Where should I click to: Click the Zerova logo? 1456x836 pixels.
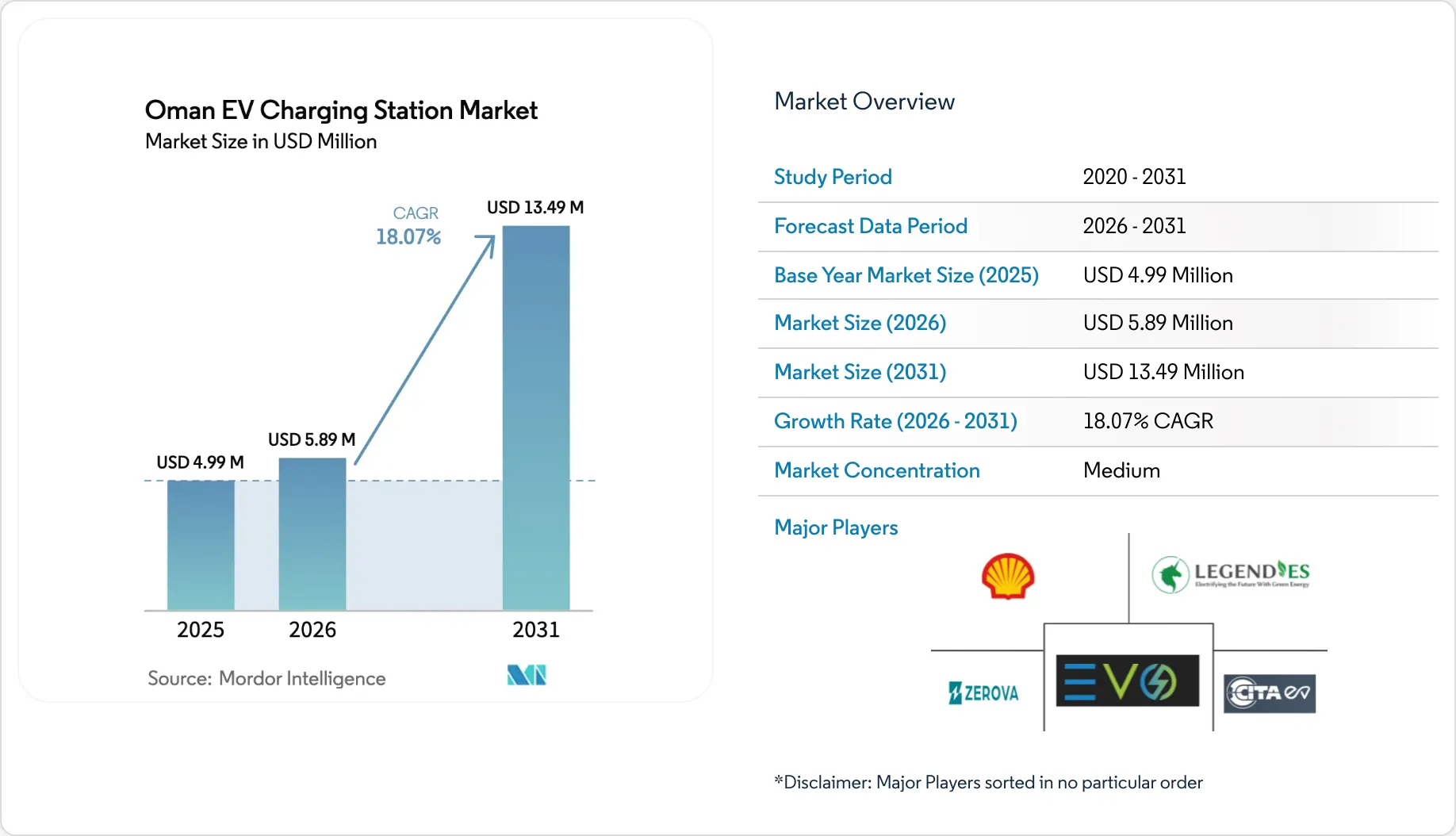tap(983, 693)
